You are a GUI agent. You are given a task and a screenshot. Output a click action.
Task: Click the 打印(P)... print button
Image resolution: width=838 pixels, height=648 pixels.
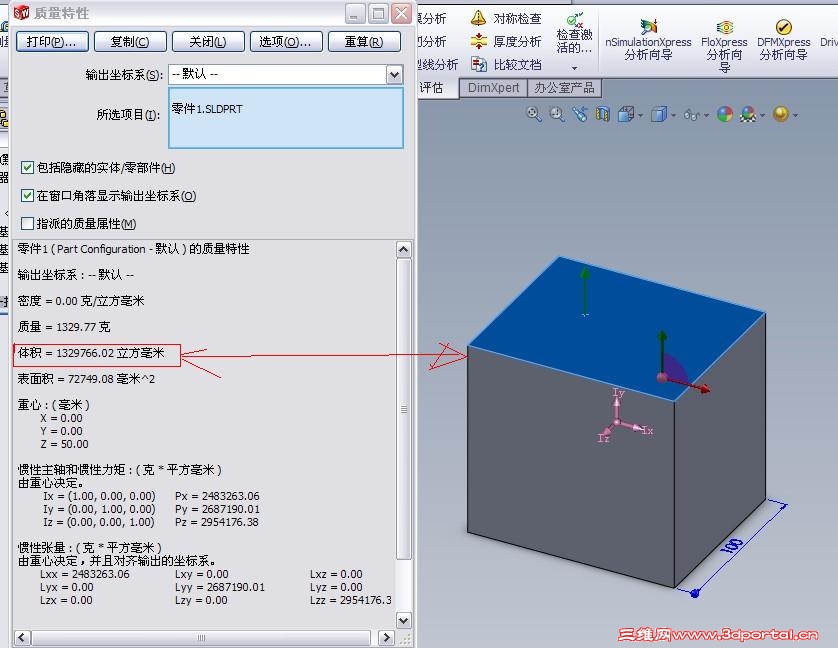click(x=52, y=42)
